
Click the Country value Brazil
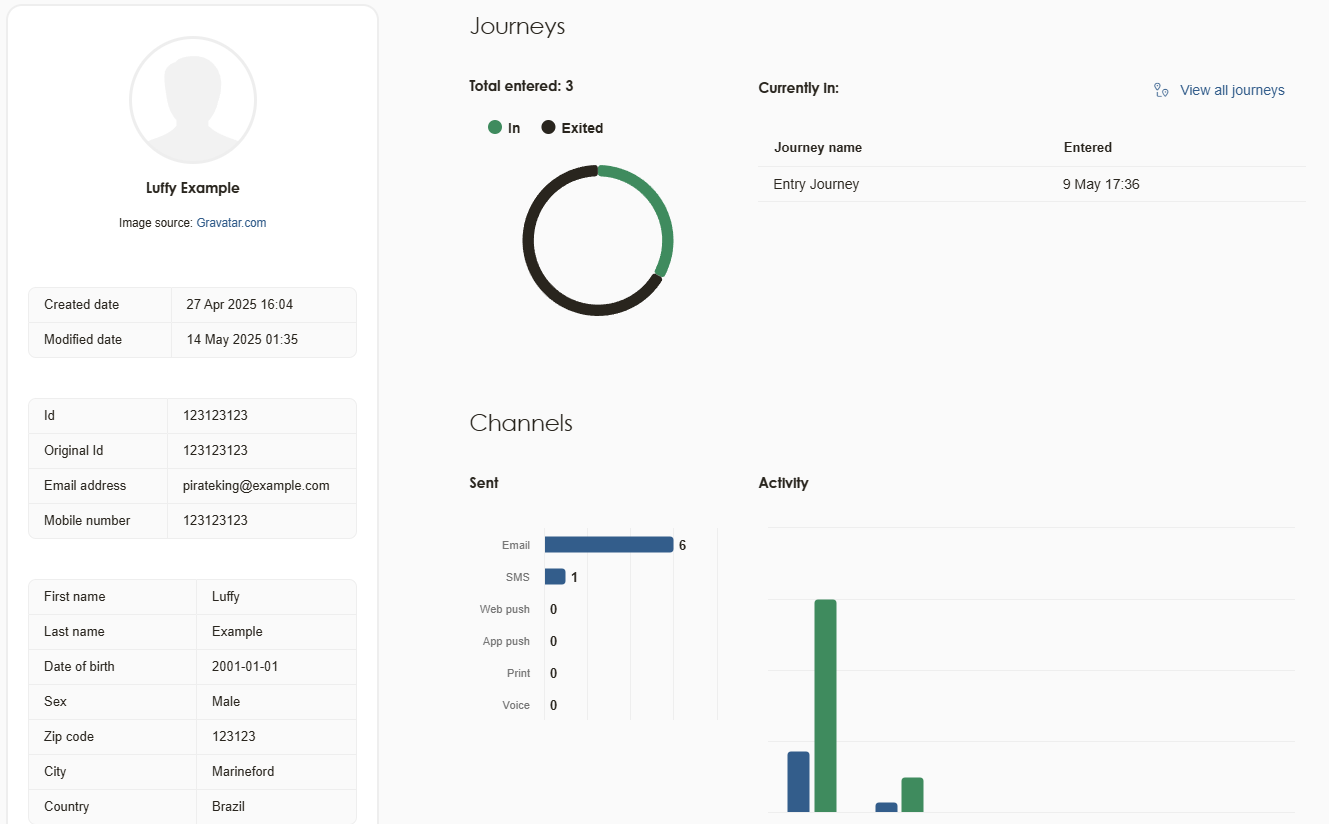228,807
